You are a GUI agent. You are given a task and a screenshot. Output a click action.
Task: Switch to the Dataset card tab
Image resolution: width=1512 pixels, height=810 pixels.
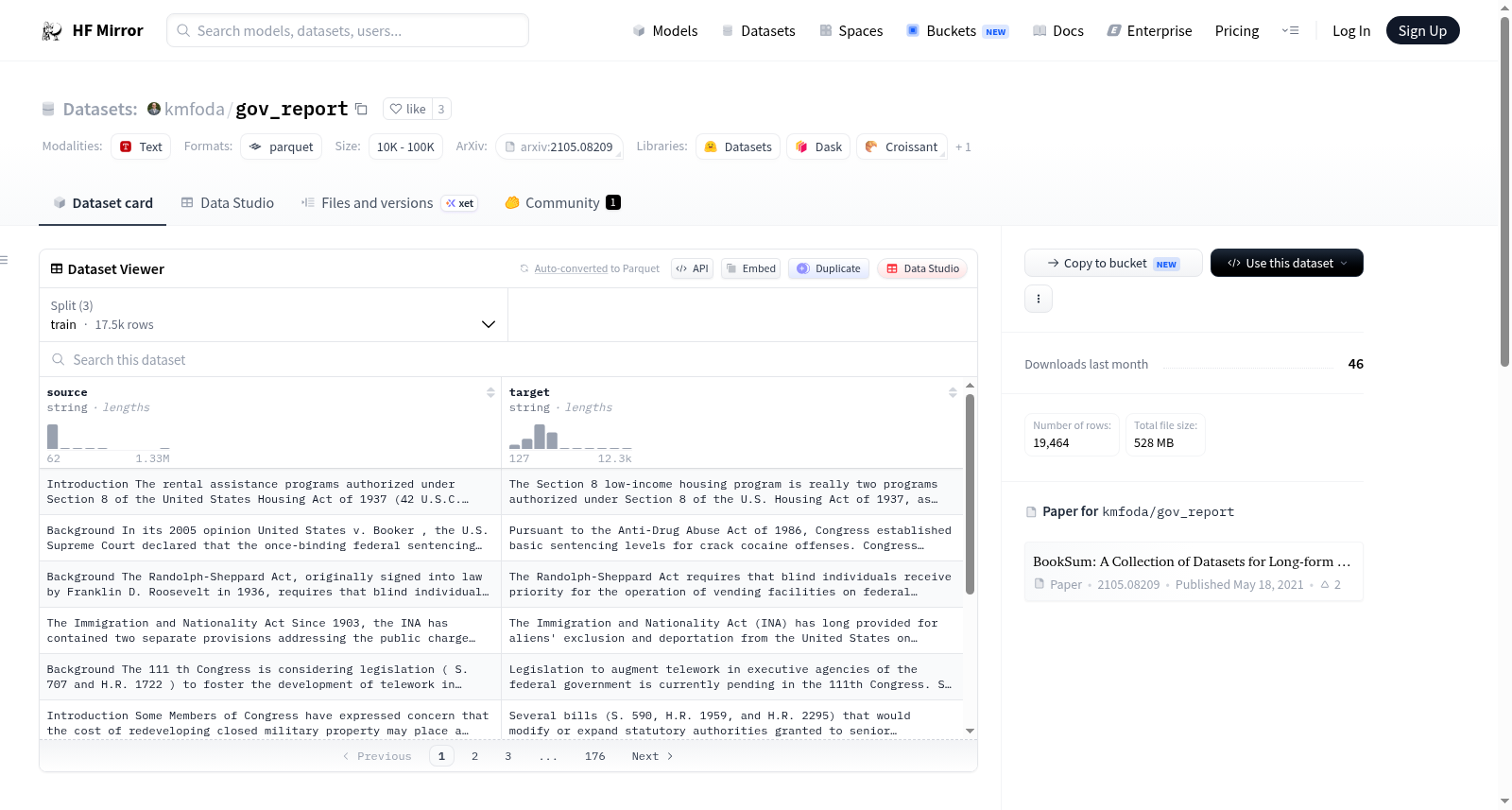coord(103,202)
